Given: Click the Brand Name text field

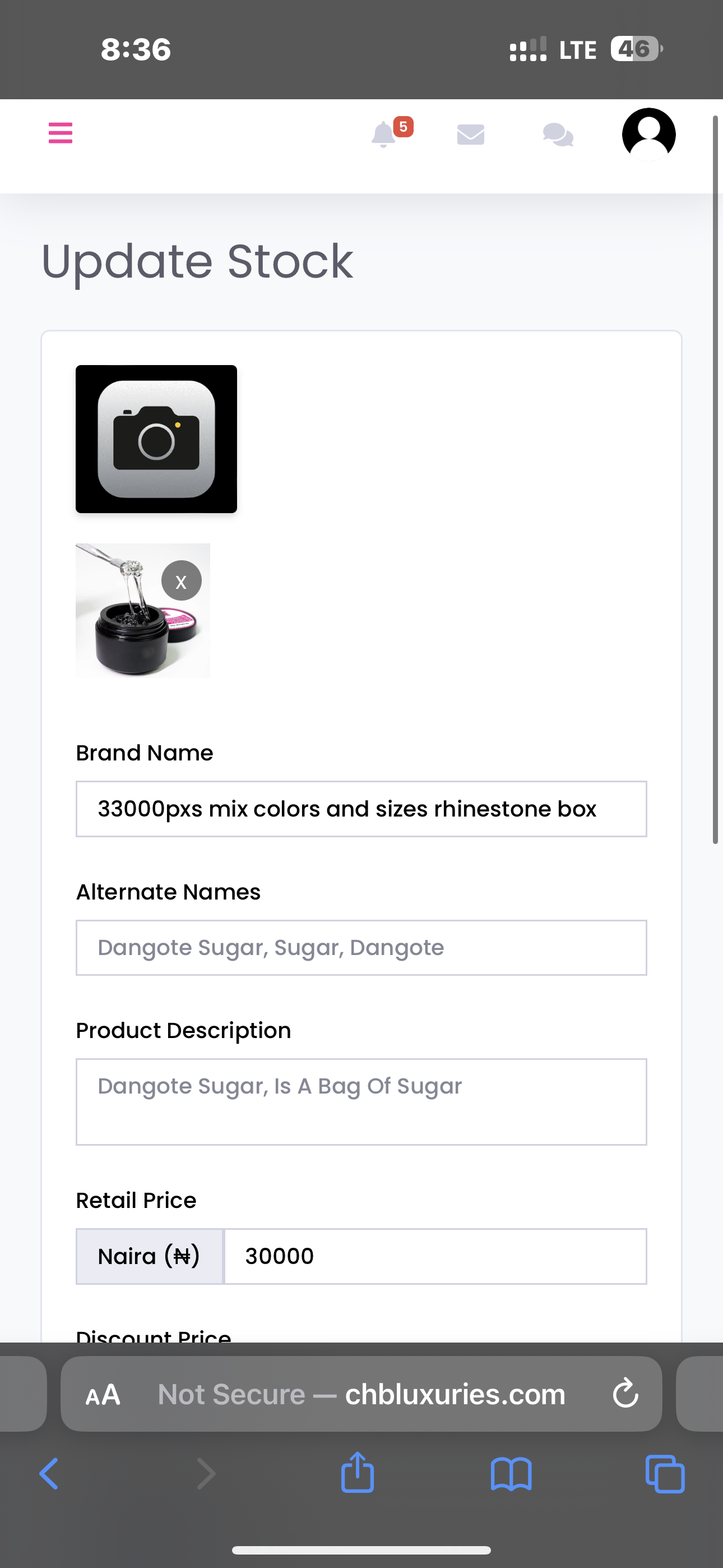Looking at the screenshot, I should pyautogui.click(x=361, y=809).
